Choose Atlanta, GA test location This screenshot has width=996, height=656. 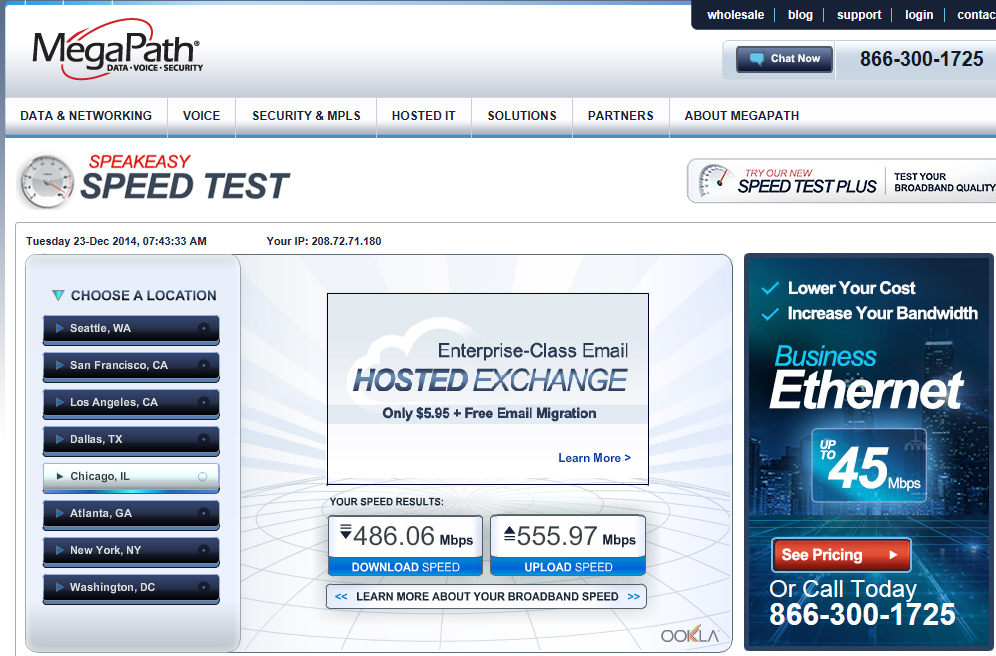tap(131, 514)
